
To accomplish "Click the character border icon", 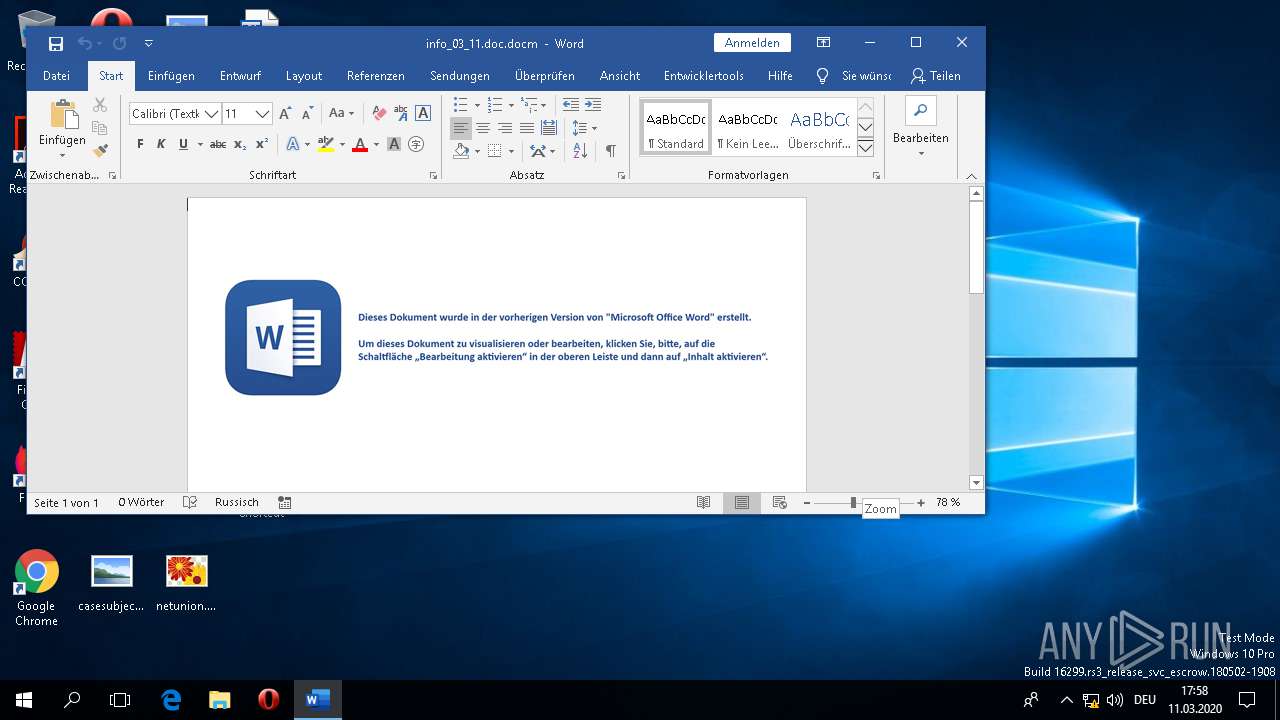I will pos(423,114).
